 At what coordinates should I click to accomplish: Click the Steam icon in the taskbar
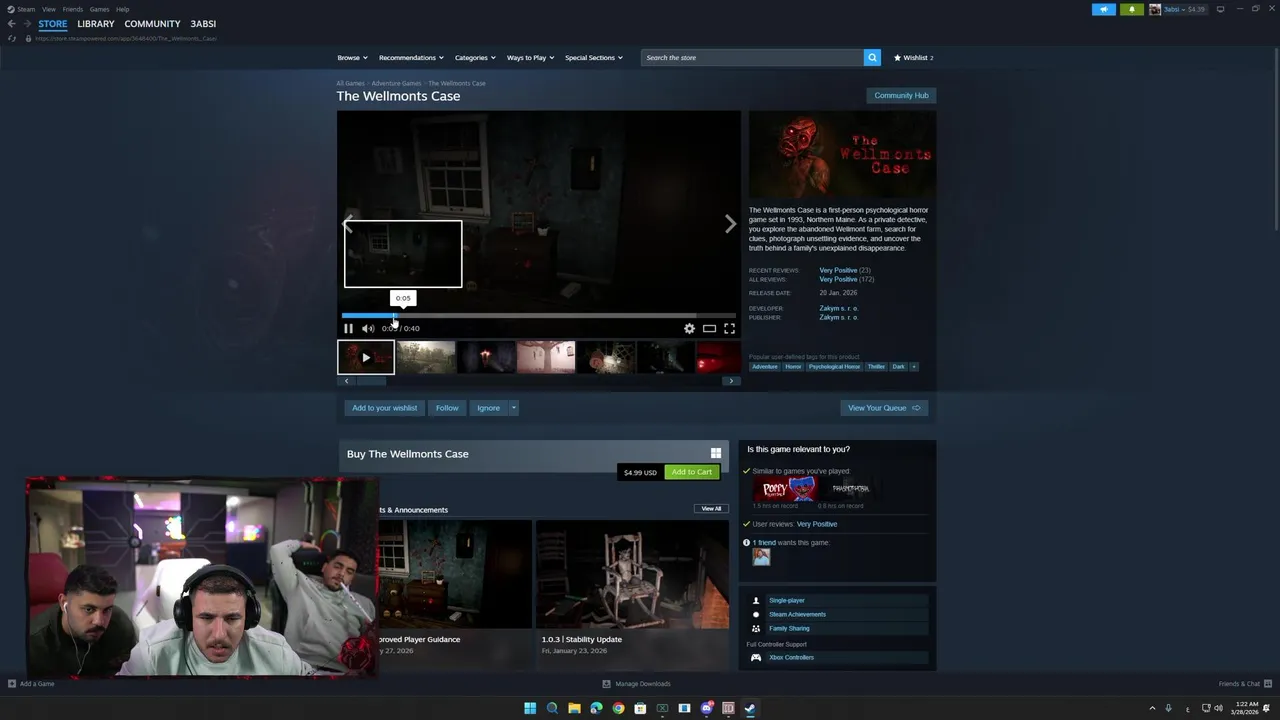(750, 708)
